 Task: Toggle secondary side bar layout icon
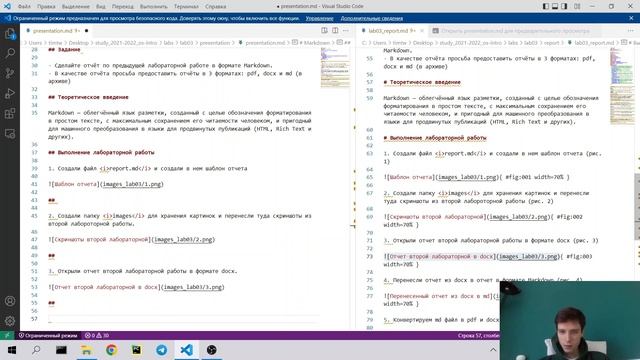coord(564,6)
